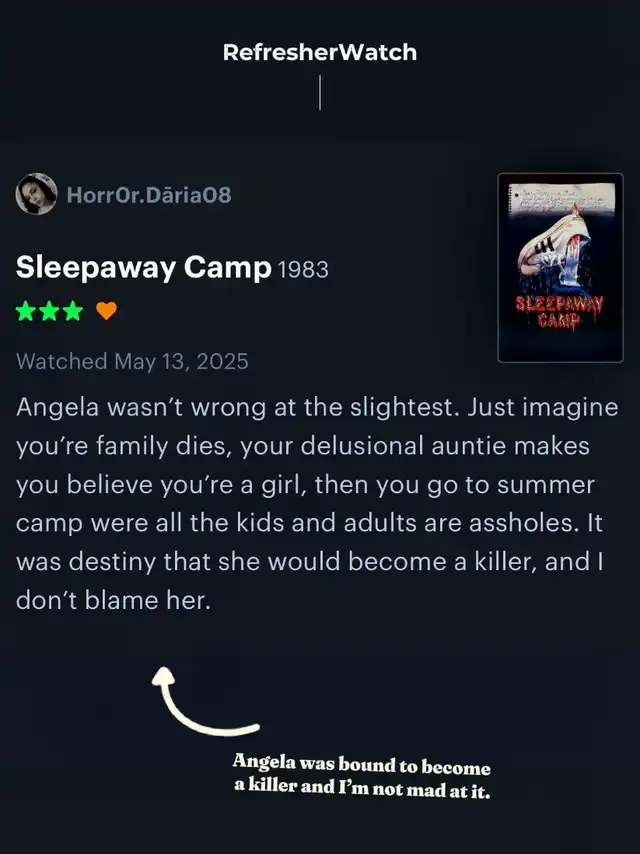Click the review's last line "don't blame her."
The width and height of the screenshot is (640, 854).
(113, 600)
